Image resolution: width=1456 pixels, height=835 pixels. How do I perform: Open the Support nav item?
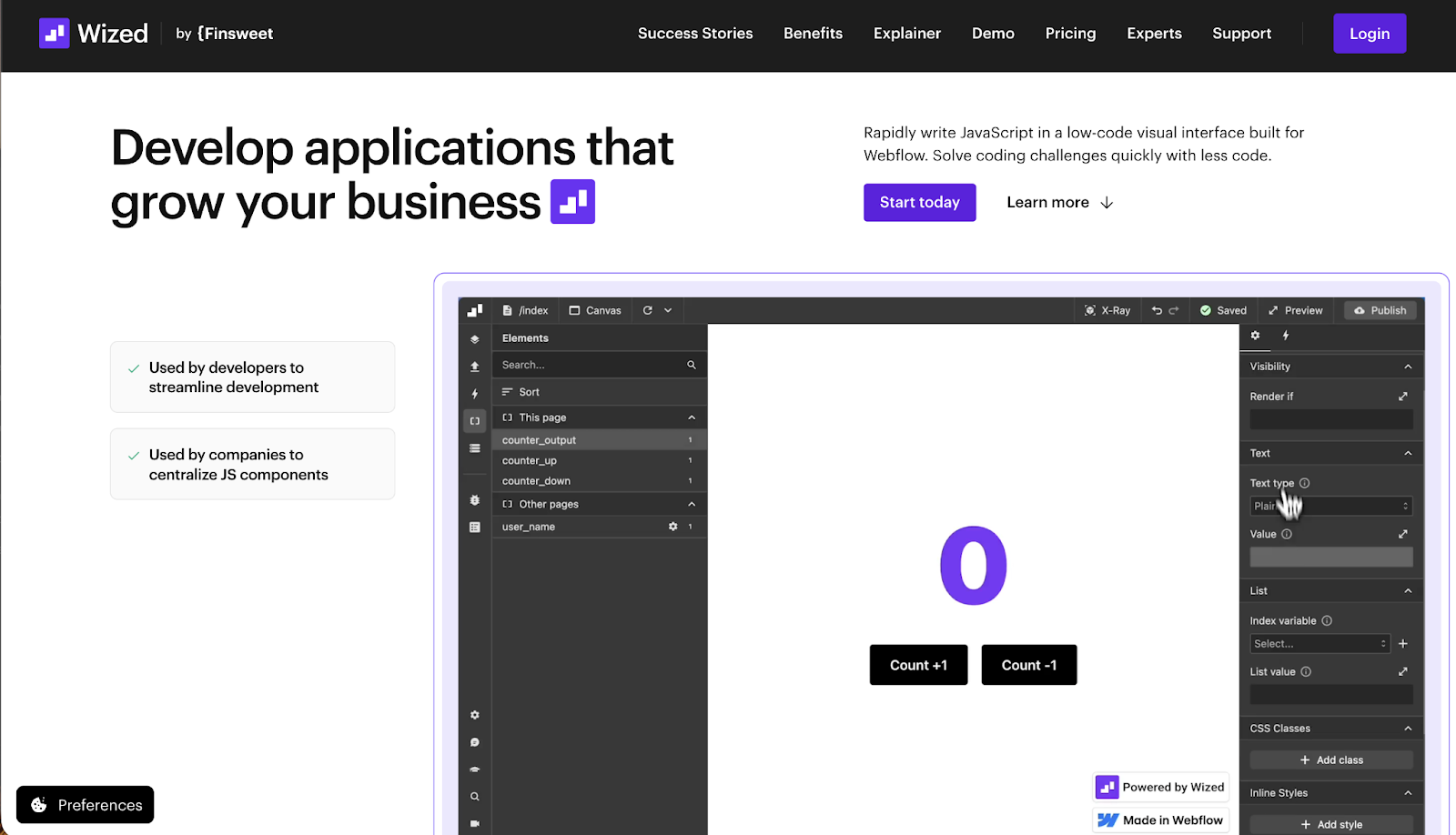(1242, 34)
